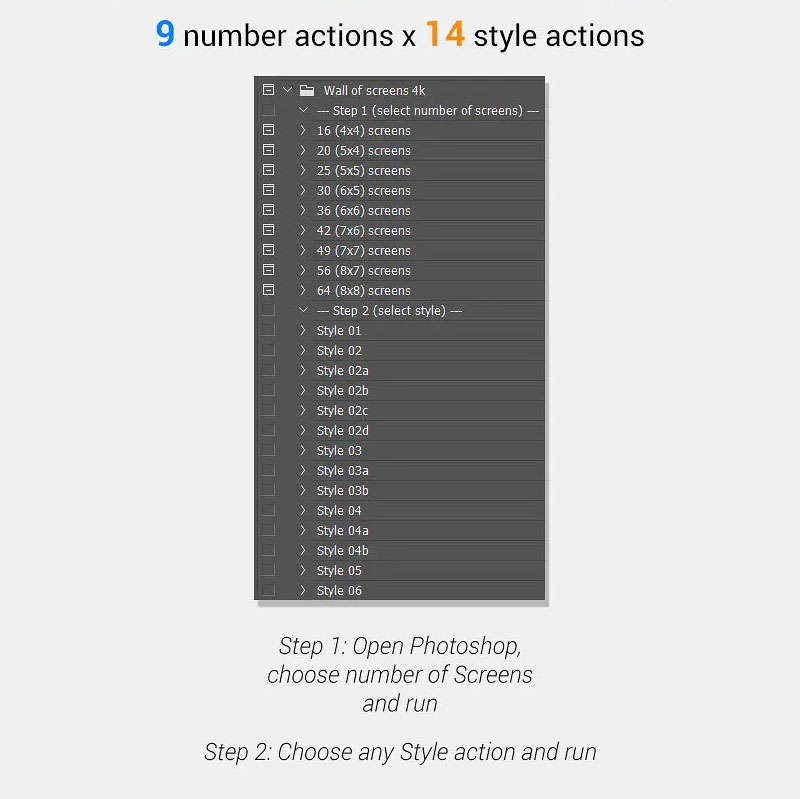Toggle dialog icon for 20 (5x4) screens

[268, 150]
